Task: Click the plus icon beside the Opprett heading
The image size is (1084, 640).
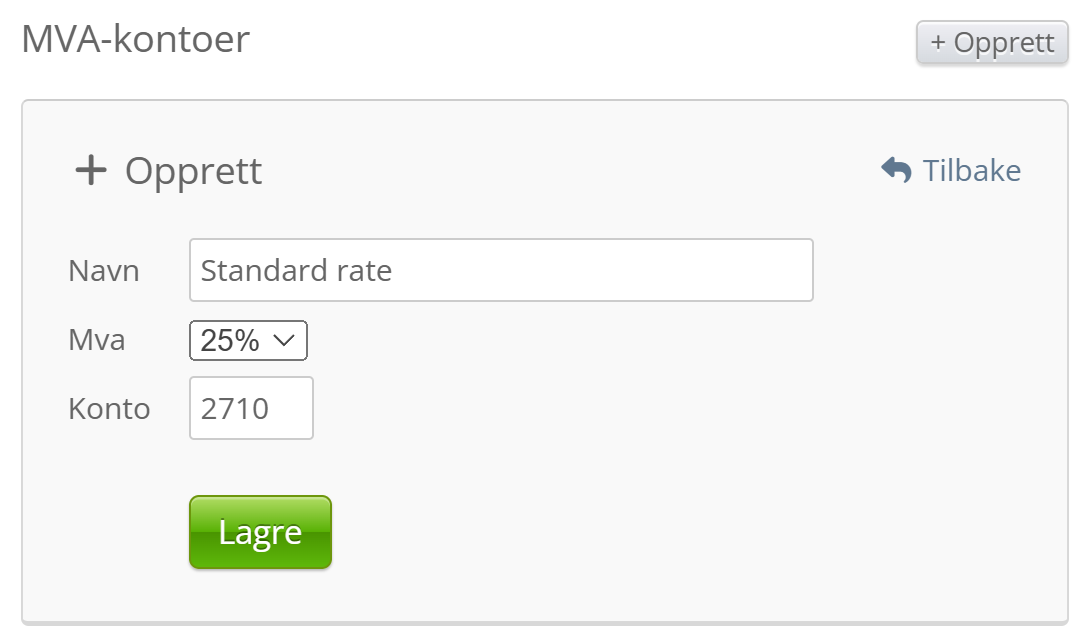Action: click(91, 171)
